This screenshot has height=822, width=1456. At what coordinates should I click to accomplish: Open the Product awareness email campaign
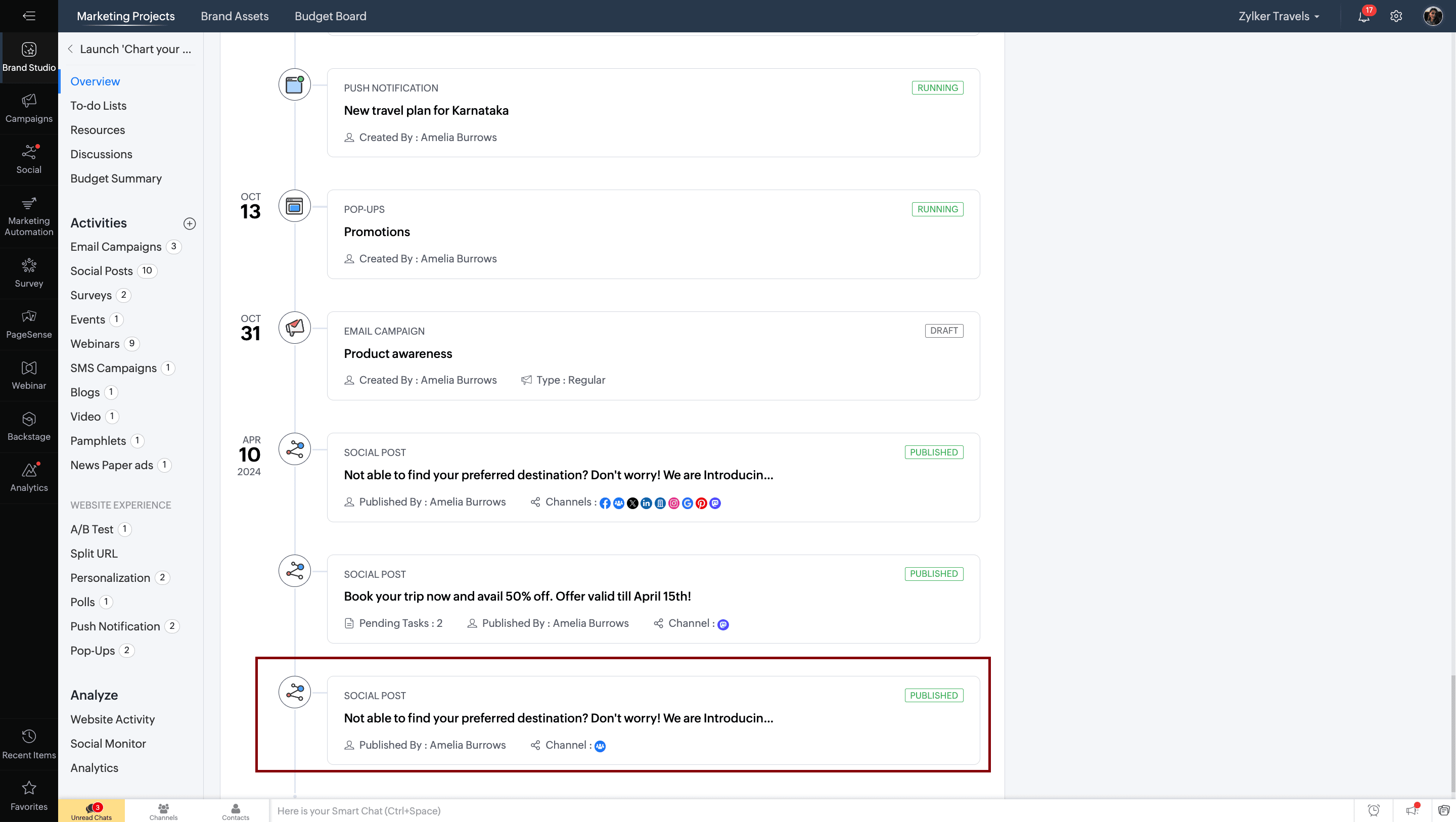pos(398,353)
